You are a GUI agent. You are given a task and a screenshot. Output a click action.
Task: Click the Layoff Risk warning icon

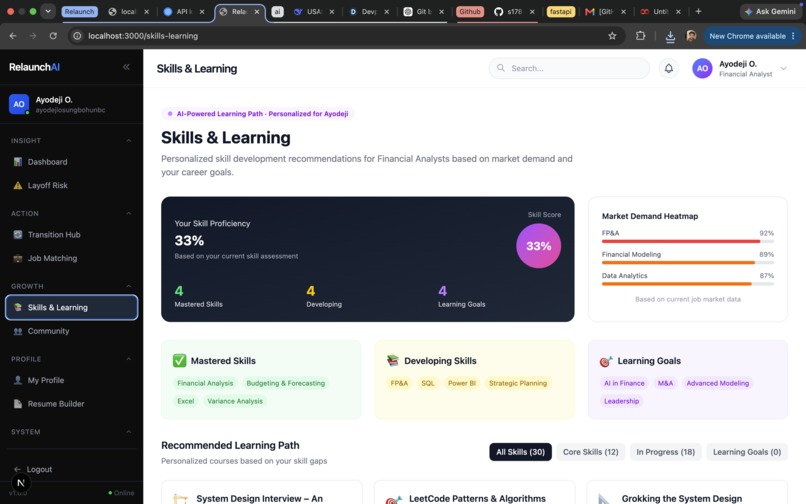point(17,185)
